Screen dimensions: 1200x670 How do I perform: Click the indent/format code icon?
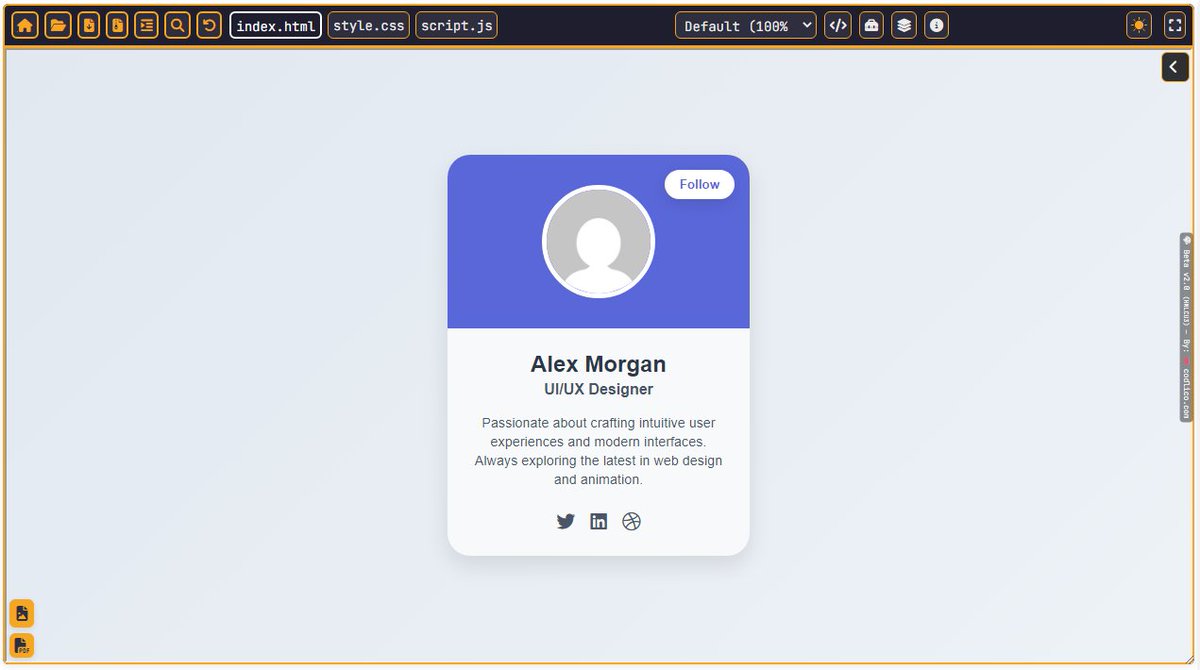click(x=147, y=25)
